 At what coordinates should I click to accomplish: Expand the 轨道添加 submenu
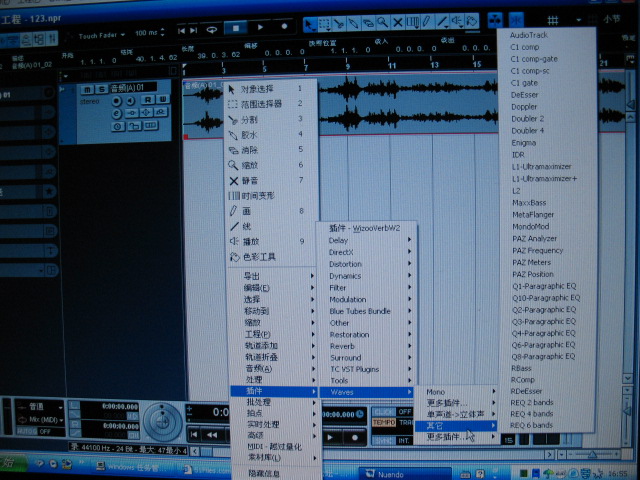pos(274,345)
